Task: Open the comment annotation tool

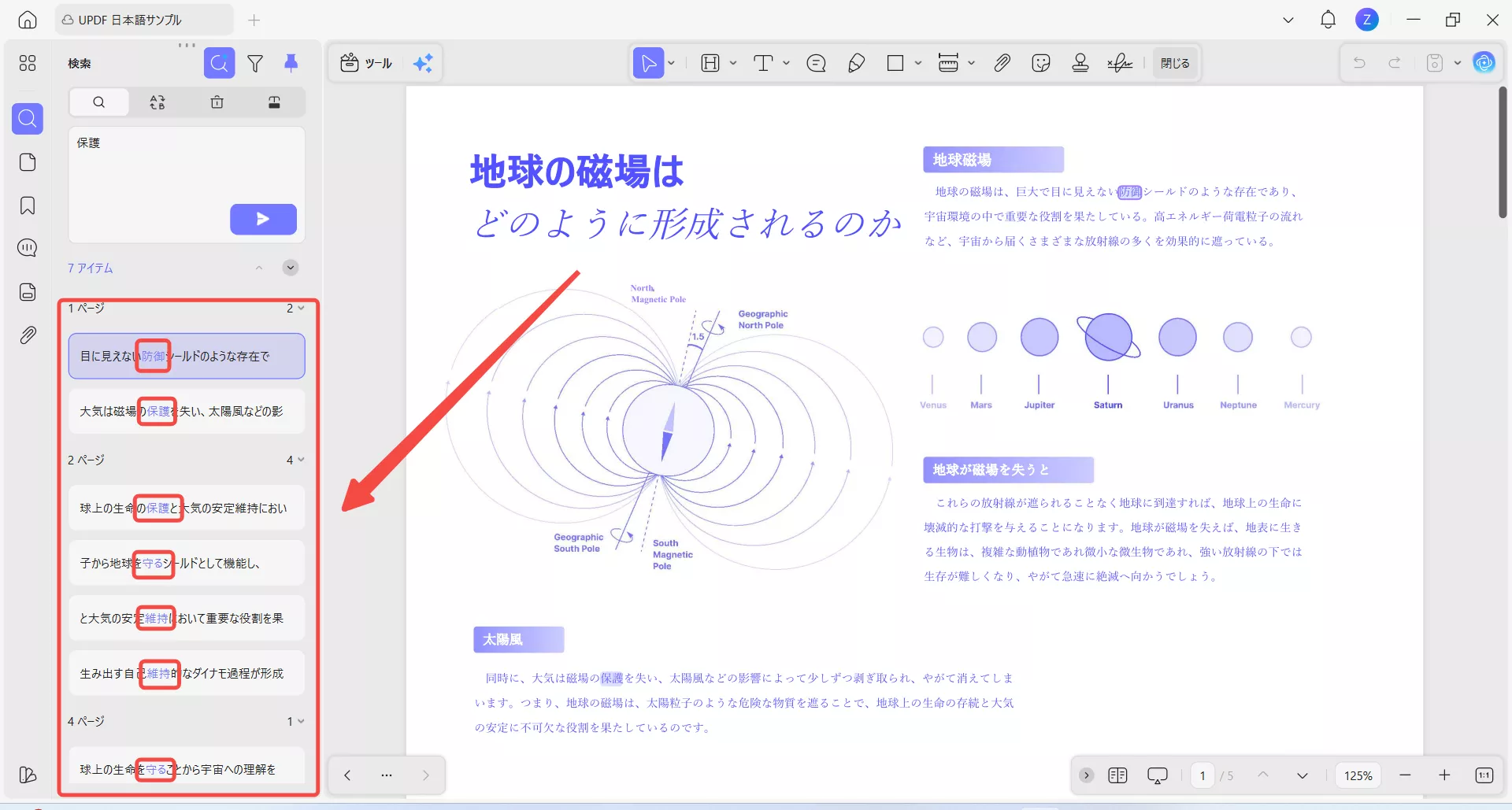Action: pyautogui.click(x=817, y=63)
